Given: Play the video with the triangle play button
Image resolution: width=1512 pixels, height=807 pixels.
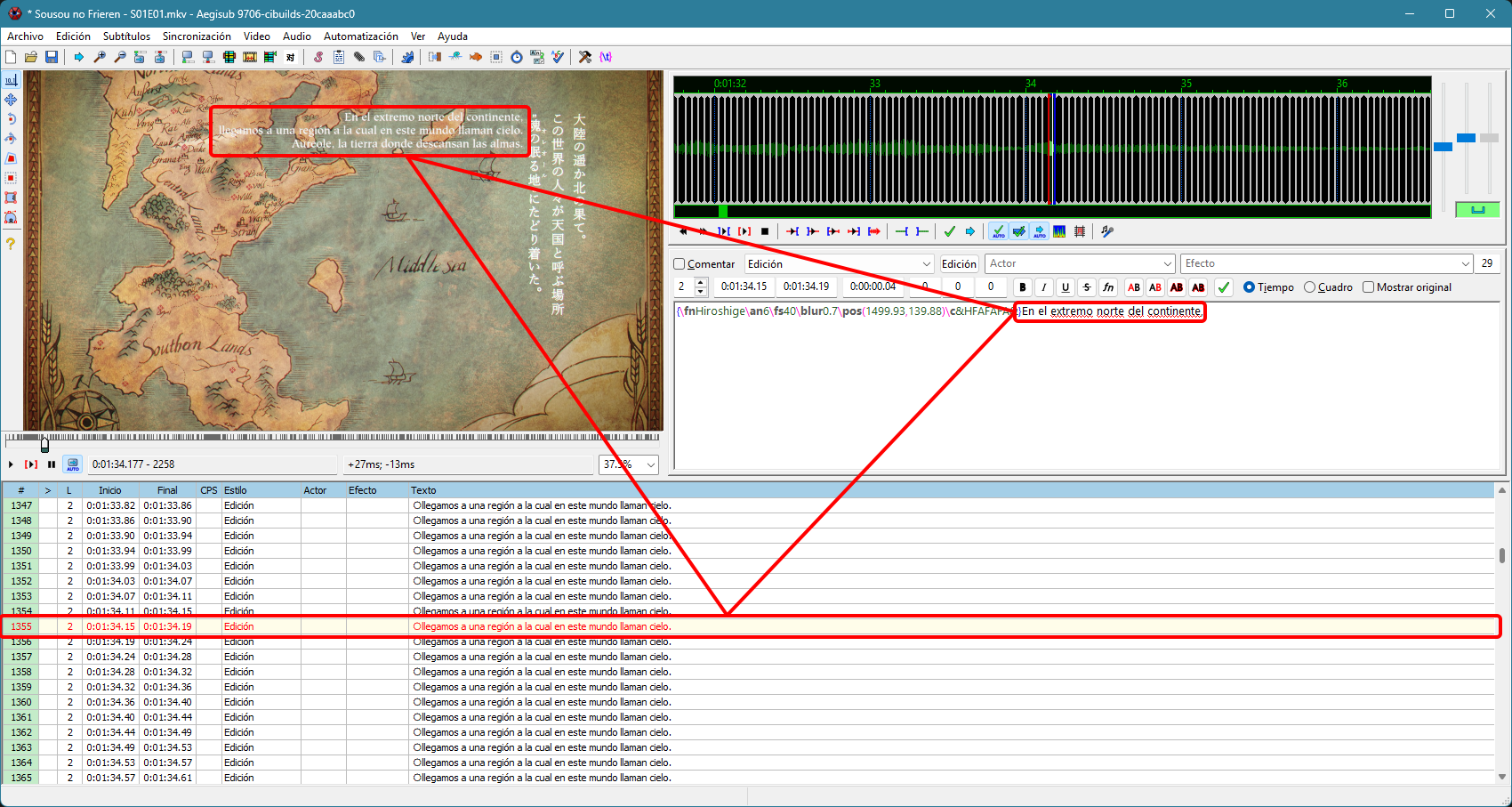Looking at the screenshot, I should tap(11, 464).
